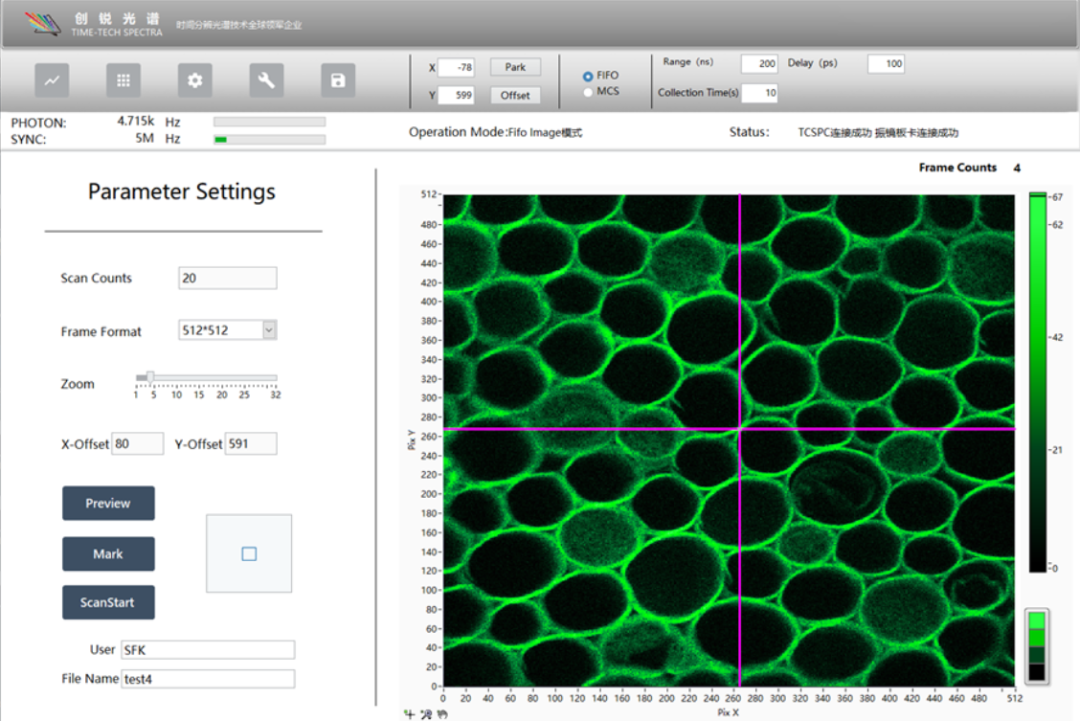Click the Offset button
Screen dimensions: 1080x721
pyautogui.click(x=515, y=95)
